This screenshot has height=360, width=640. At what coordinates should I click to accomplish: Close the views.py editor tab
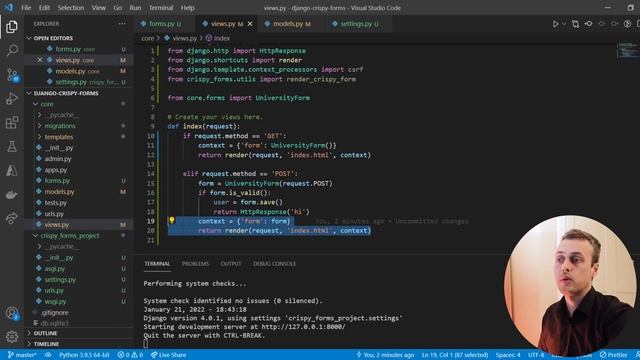(250, 24)
